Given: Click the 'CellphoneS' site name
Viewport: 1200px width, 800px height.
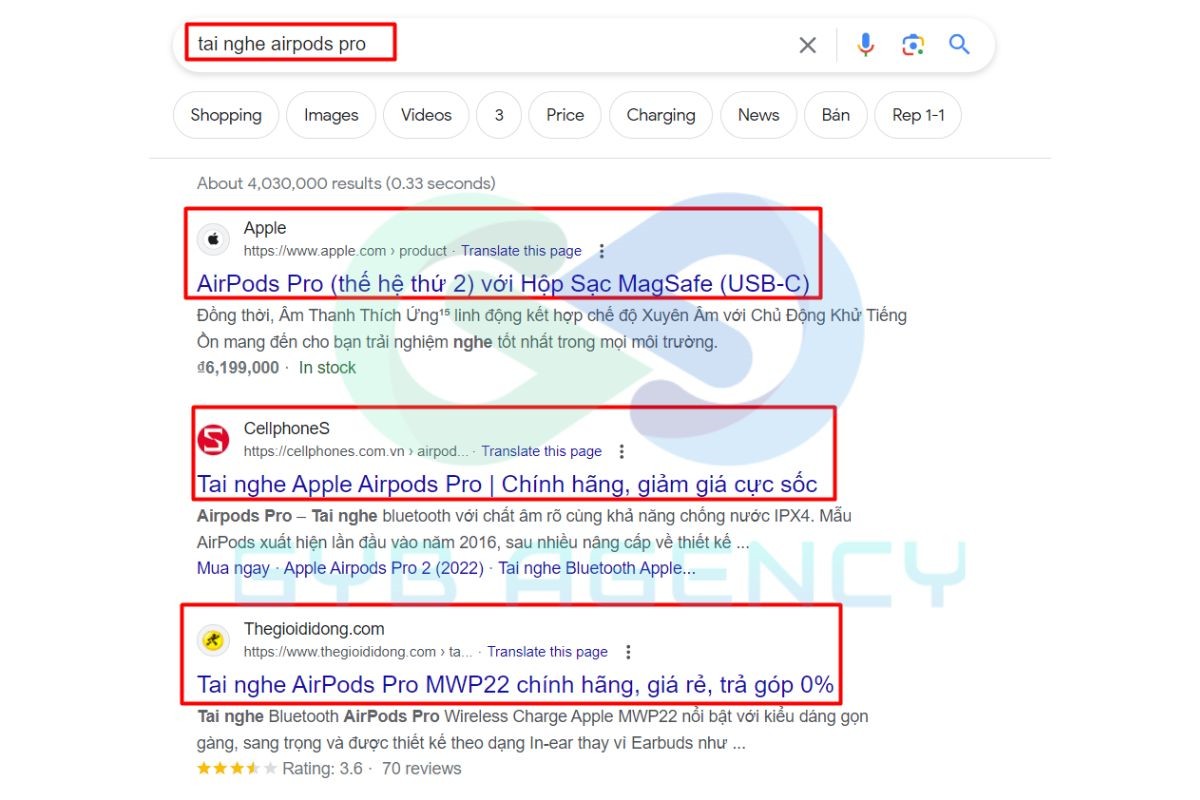Looking at the screenshot, I should 287,429.
